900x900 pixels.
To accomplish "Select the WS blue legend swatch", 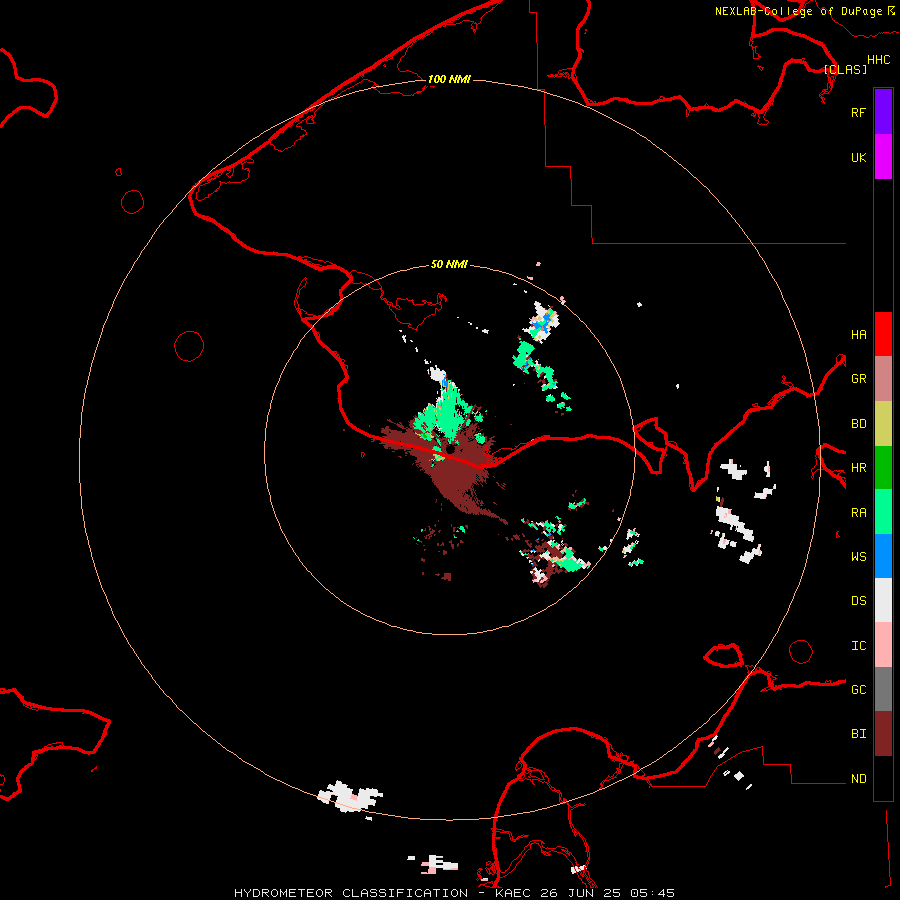I will pos(883,556).
